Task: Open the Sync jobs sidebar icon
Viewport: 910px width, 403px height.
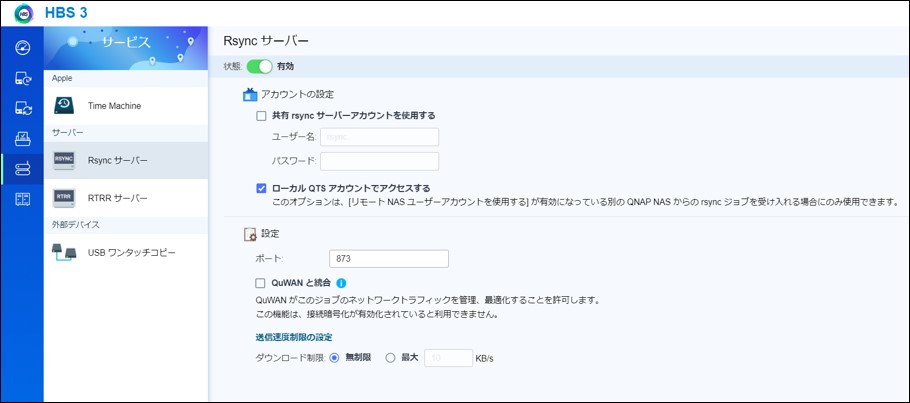Action: pyautogui.click(x=22, y=107)
